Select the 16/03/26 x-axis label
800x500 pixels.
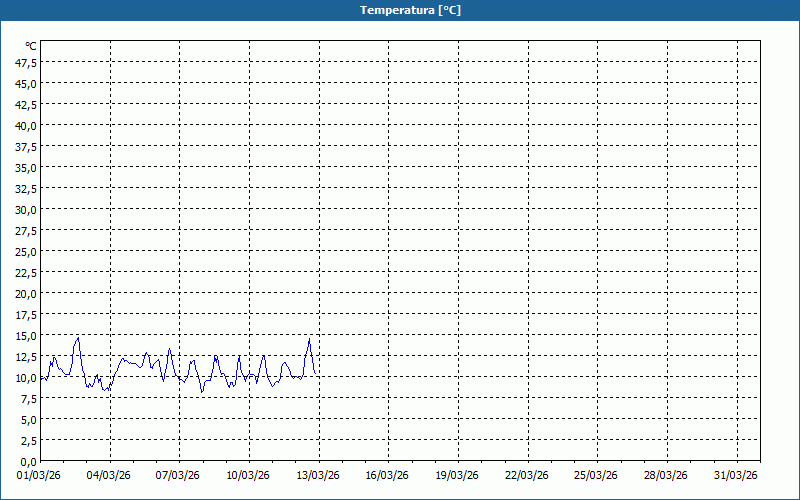[389, 475]
